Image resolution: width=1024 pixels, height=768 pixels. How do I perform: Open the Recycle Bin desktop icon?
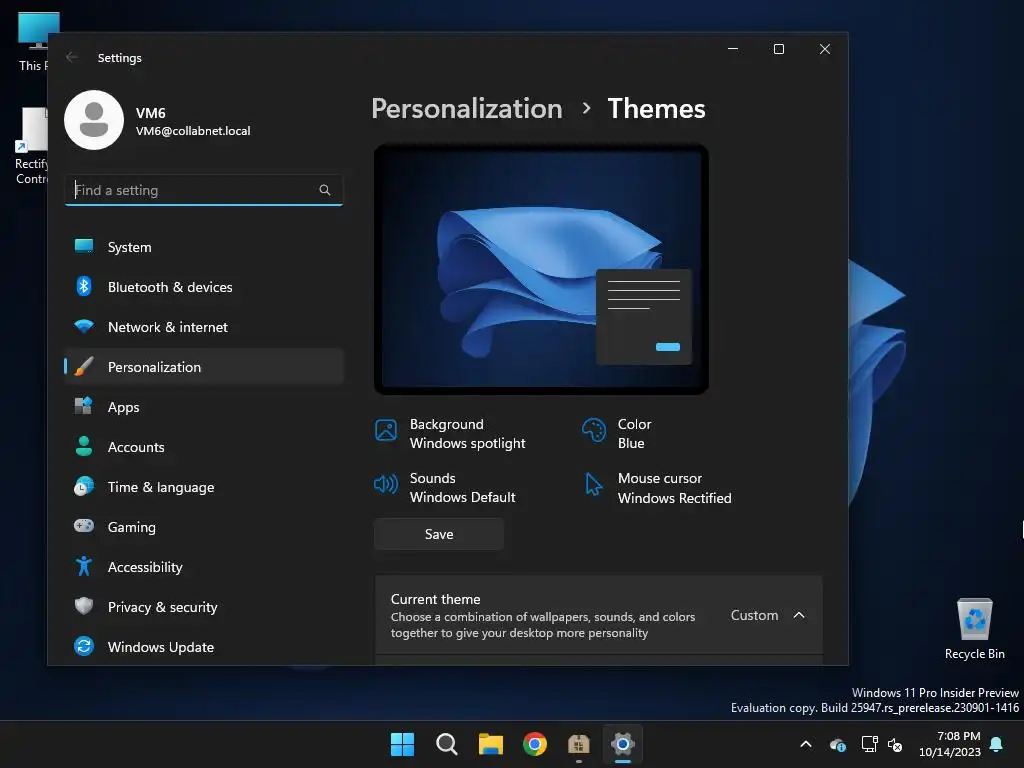click(x=974, y=629)
